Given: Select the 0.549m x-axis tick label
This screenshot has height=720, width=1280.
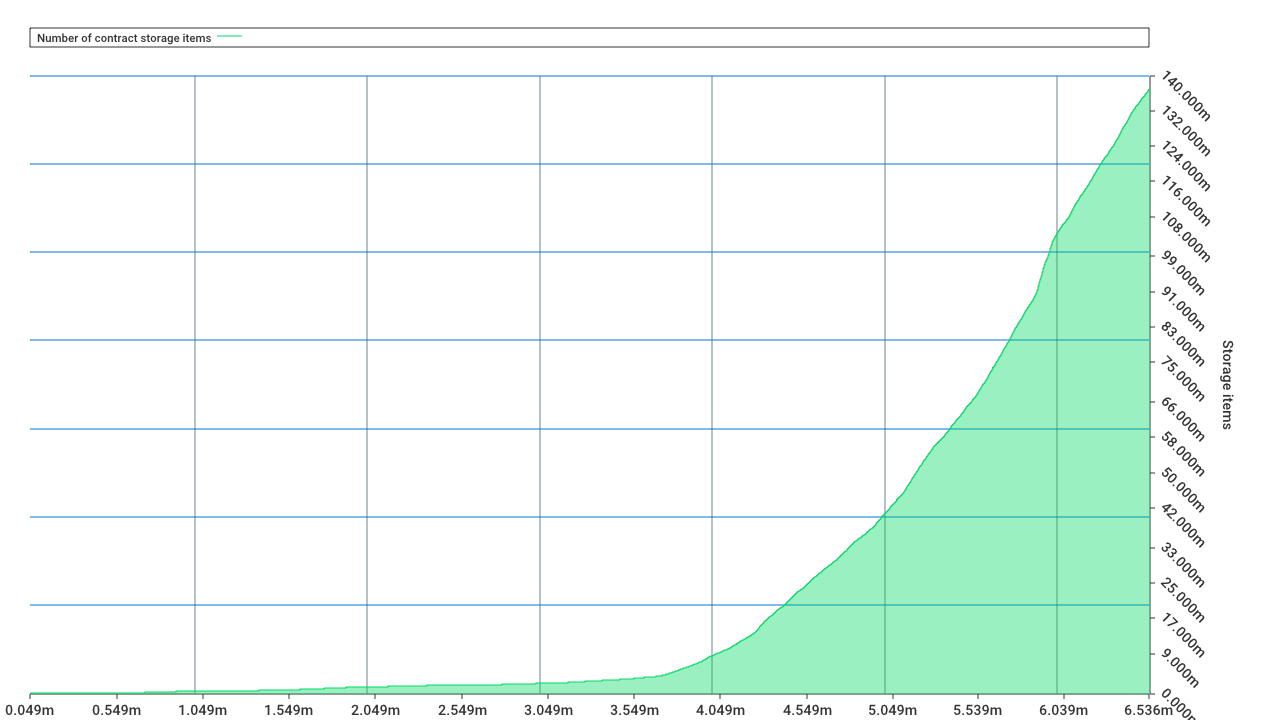Looking at the screenshot, I should (x=116, y=710).
